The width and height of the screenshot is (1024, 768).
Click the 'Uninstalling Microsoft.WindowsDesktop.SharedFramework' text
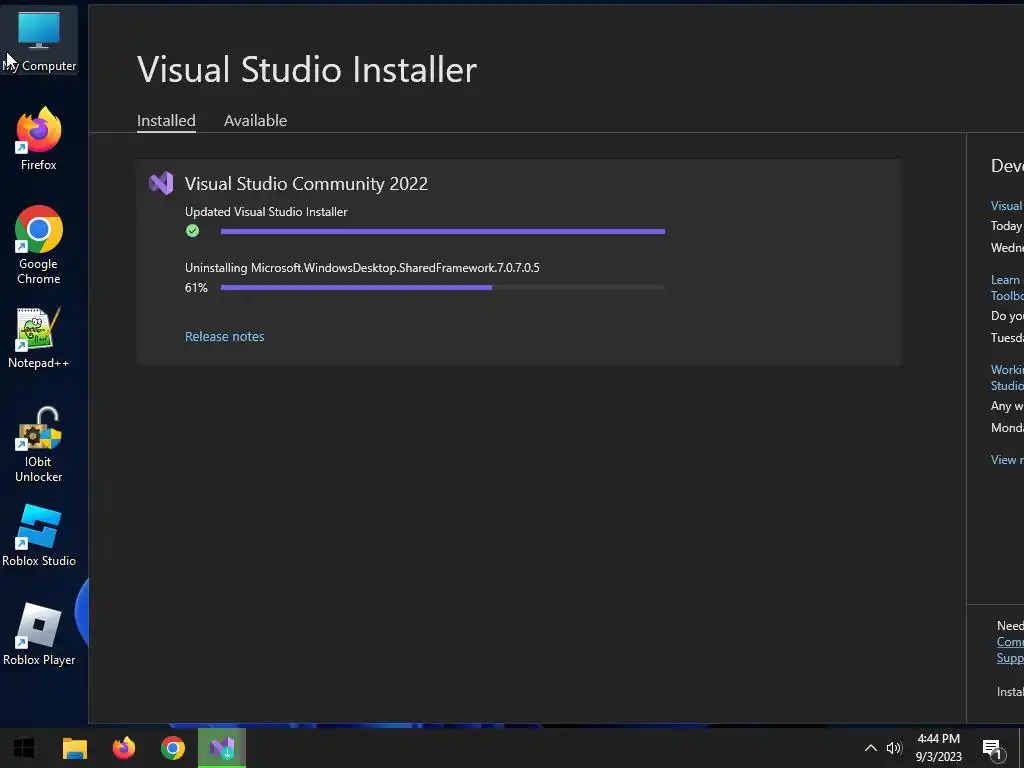point(362,268)
